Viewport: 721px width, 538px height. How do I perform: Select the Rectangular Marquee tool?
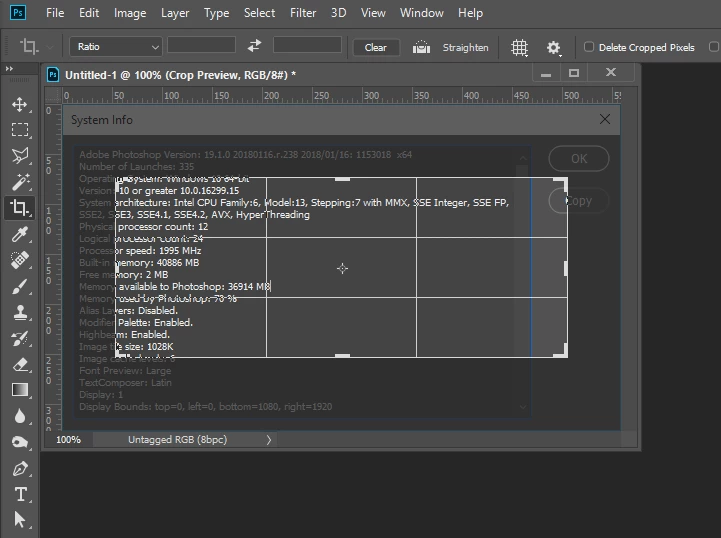pos(19,130)
